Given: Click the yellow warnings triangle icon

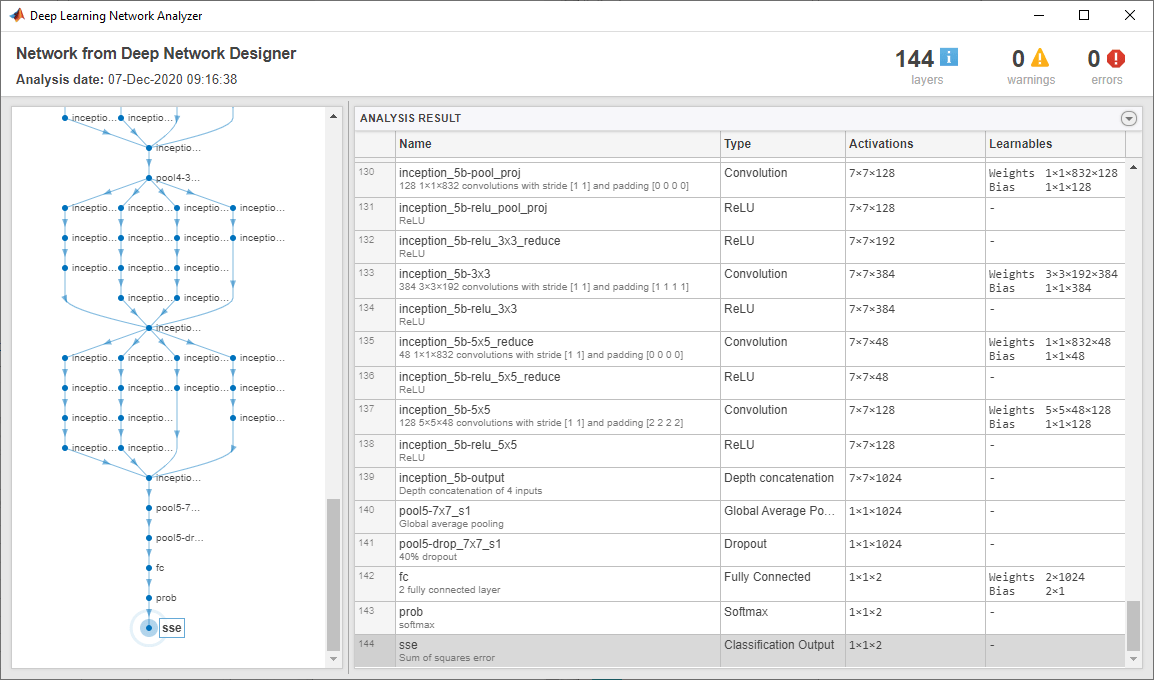Looking at the screenshot, I should (x=1040, y=58).
